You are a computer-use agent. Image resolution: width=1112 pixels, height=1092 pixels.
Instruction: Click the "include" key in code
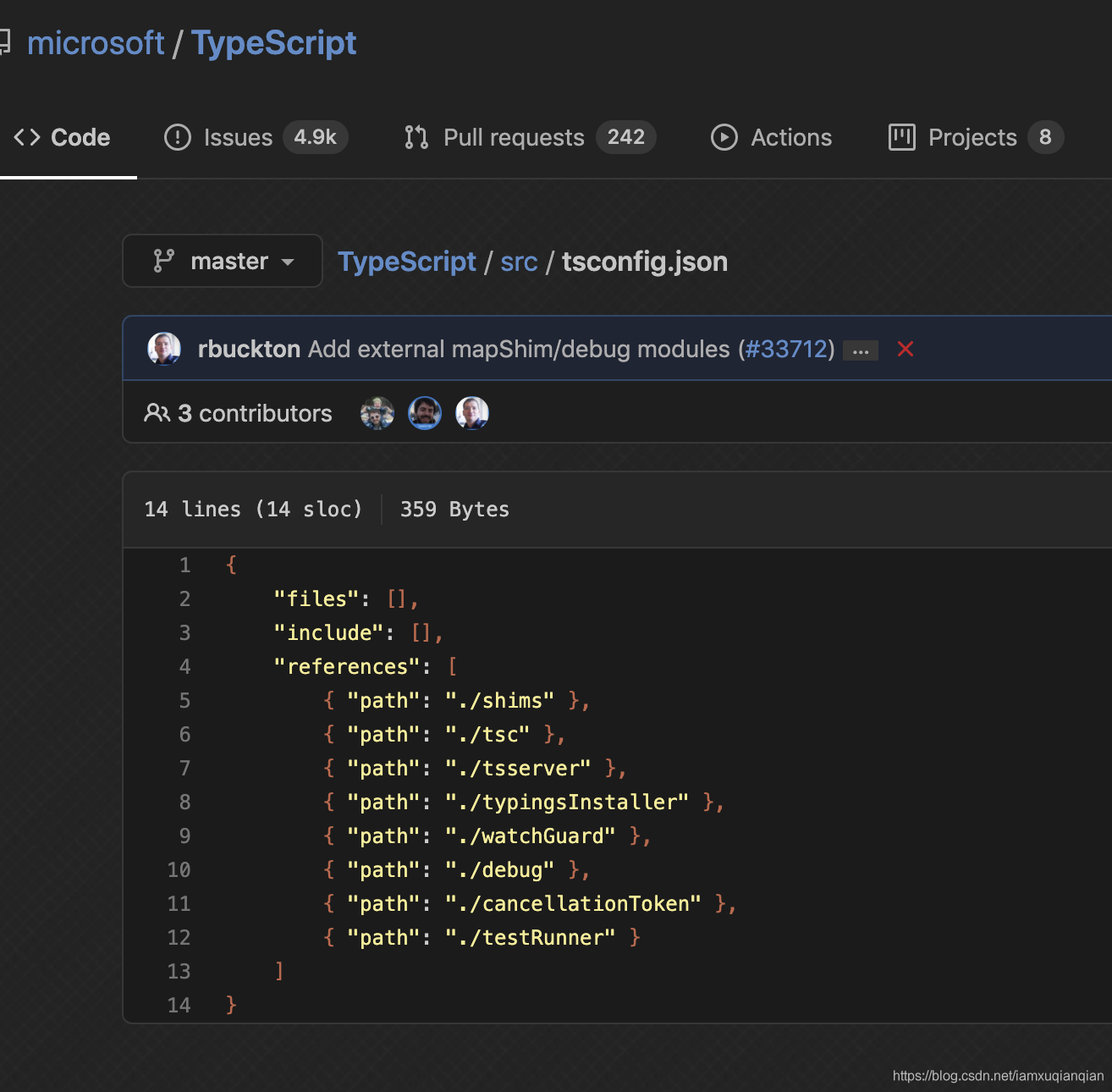[x=329, y=632]
